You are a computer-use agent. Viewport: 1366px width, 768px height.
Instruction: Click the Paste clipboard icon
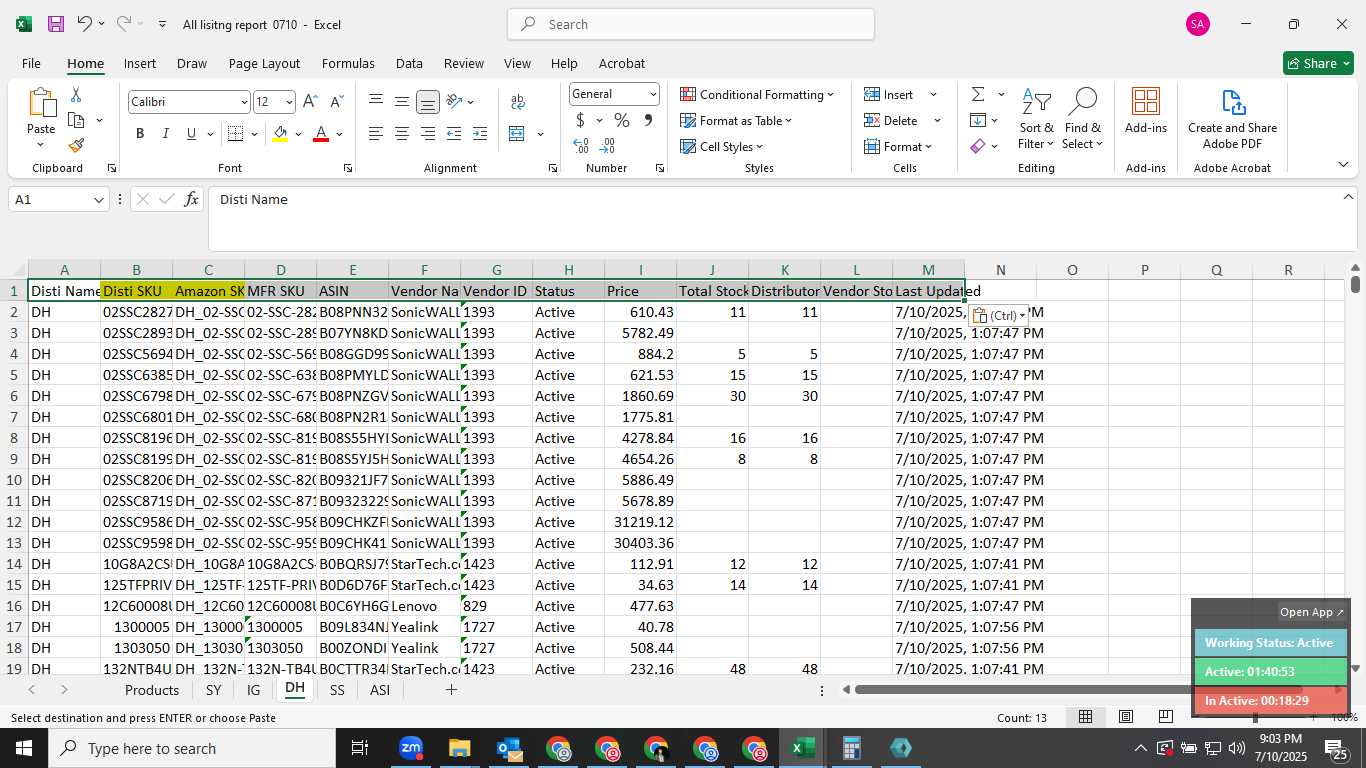pyautogui.click(x=41, y=103)
